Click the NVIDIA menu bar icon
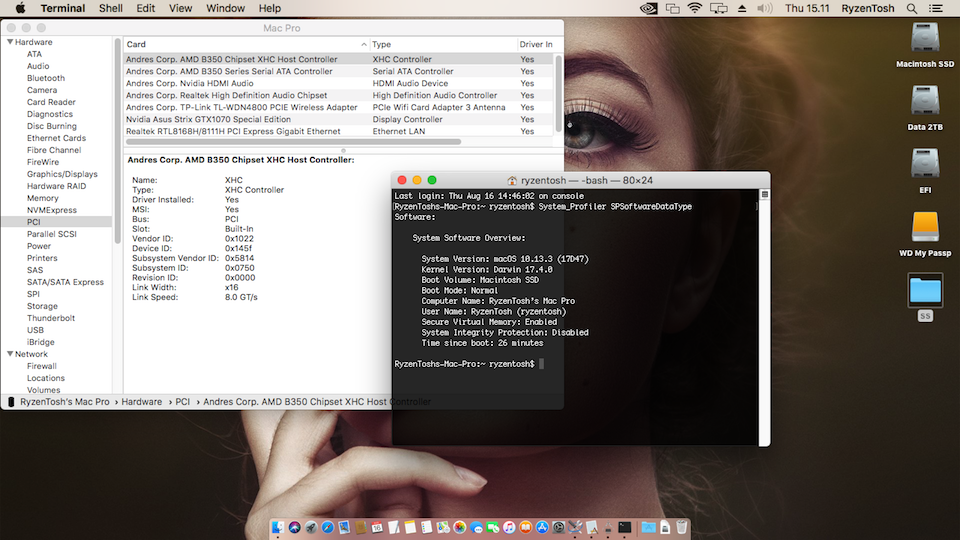 [x=646, y=8]
